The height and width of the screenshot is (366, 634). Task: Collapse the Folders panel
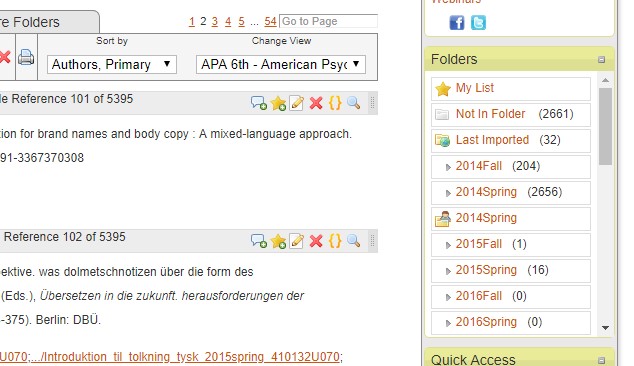[x=602, y=60]
